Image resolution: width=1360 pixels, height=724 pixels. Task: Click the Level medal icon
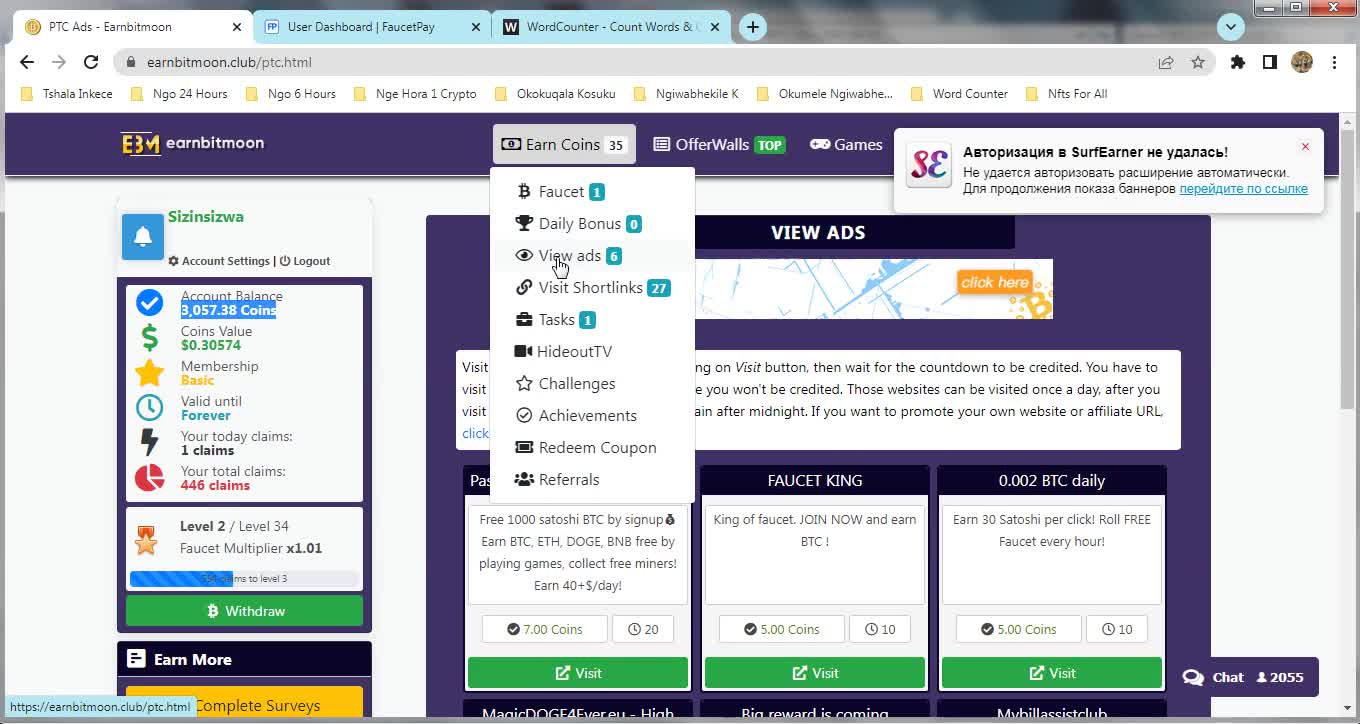[146, 540]
